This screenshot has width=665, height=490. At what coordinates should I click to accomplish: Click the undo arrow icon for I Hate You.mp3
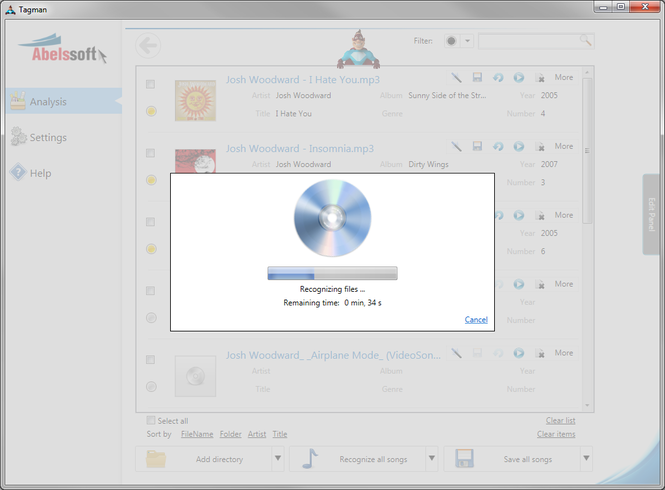pyautogui.click(x=498, y=78)
